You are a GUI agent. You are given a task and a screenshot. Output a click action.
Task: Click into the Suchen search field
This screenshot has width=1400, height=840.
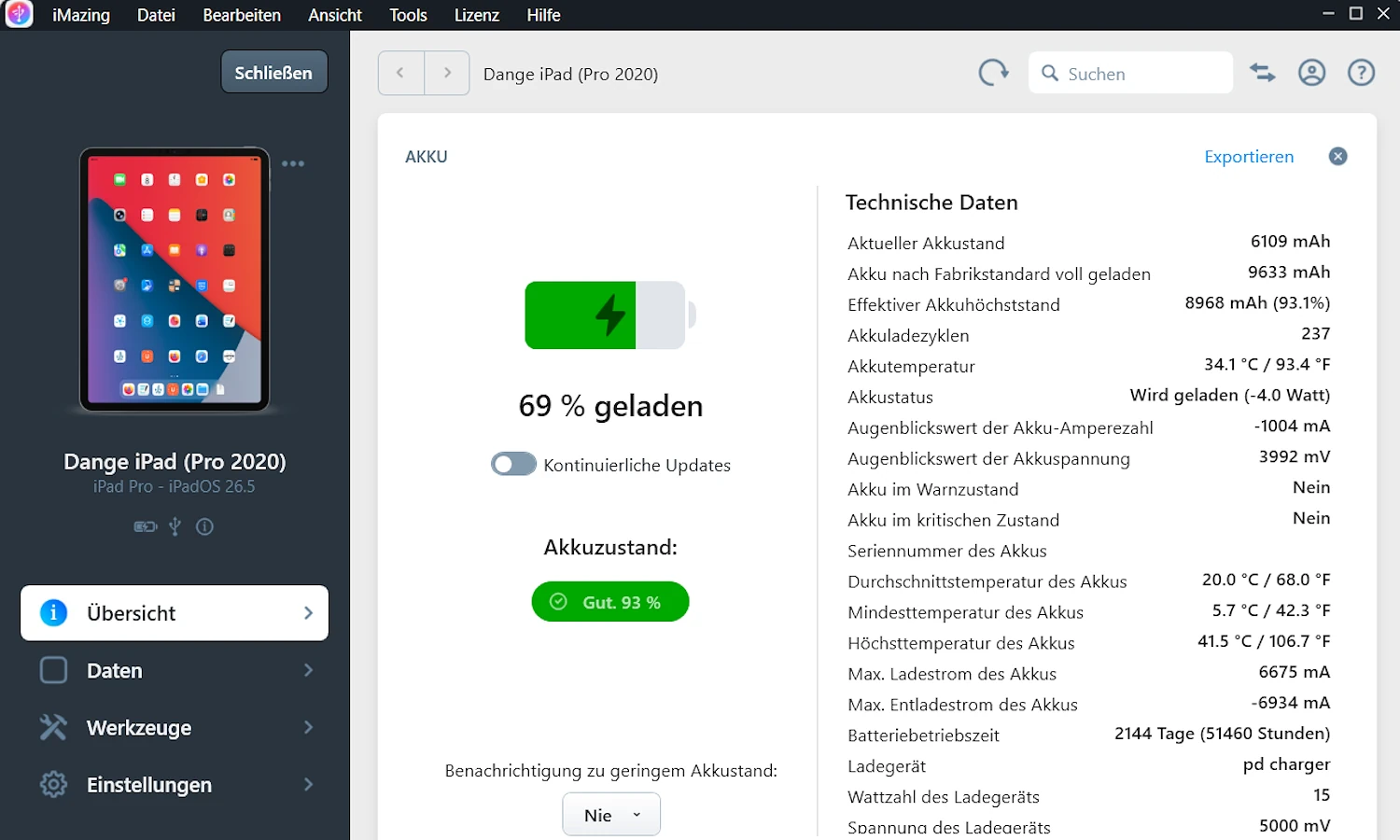(1130, 73)
